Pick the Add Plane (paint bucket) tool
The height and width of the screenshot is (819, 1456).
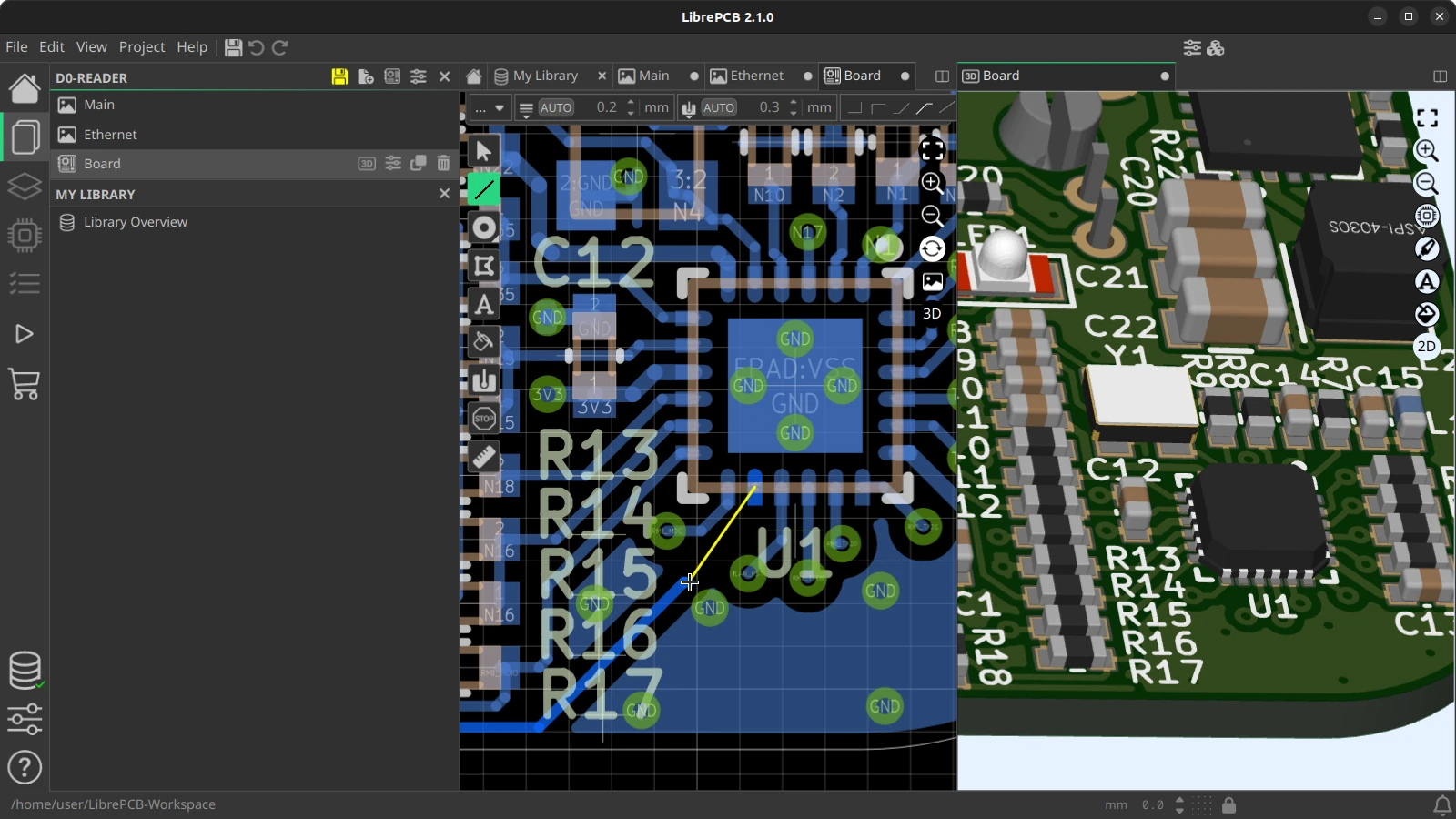click(484, 342)
